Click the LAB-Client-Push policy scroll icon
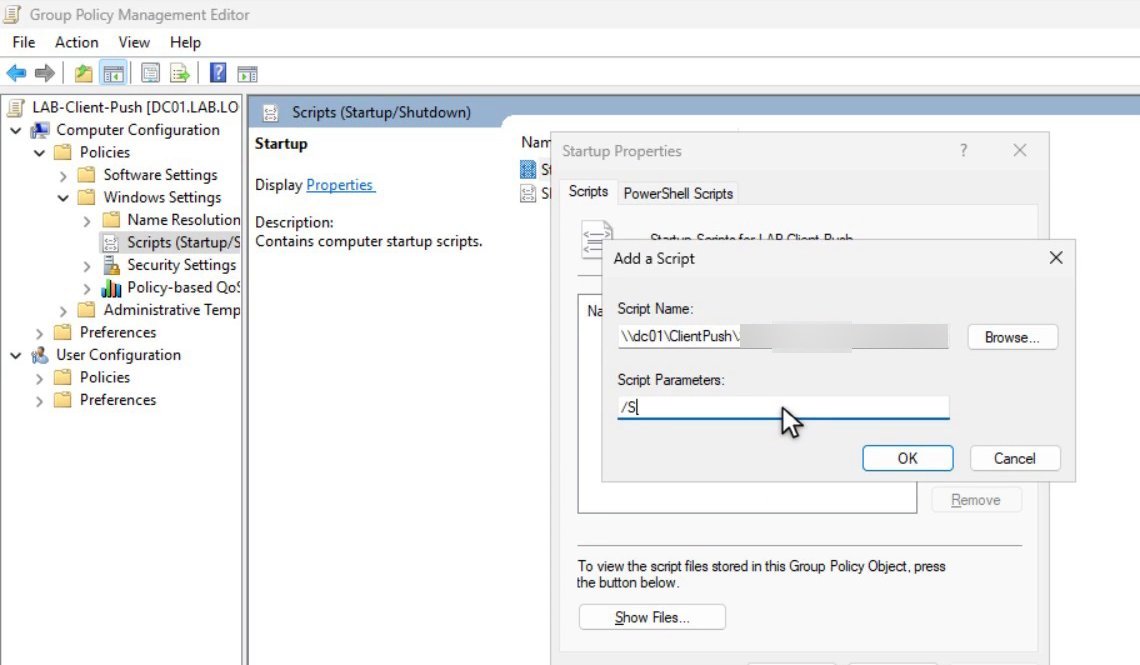 click(x=15, y=108)
